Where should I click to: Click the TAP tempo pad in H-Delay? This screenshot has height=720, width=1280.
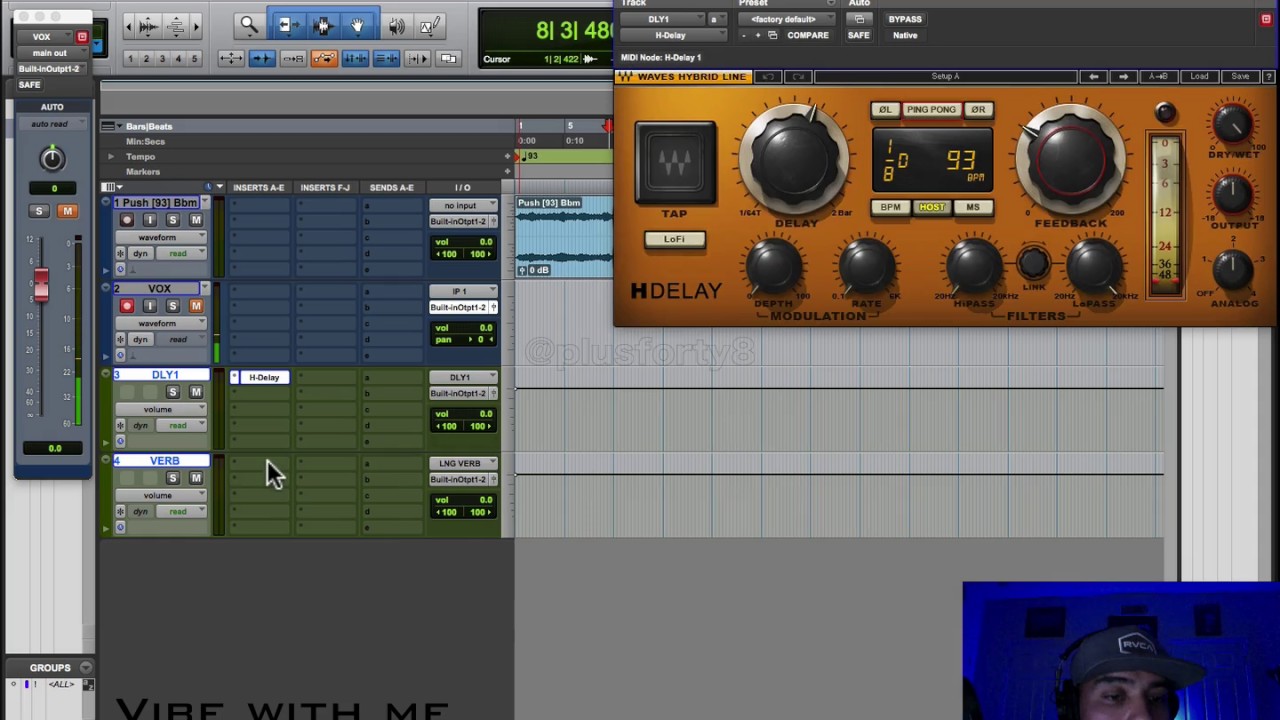point(675,164)
